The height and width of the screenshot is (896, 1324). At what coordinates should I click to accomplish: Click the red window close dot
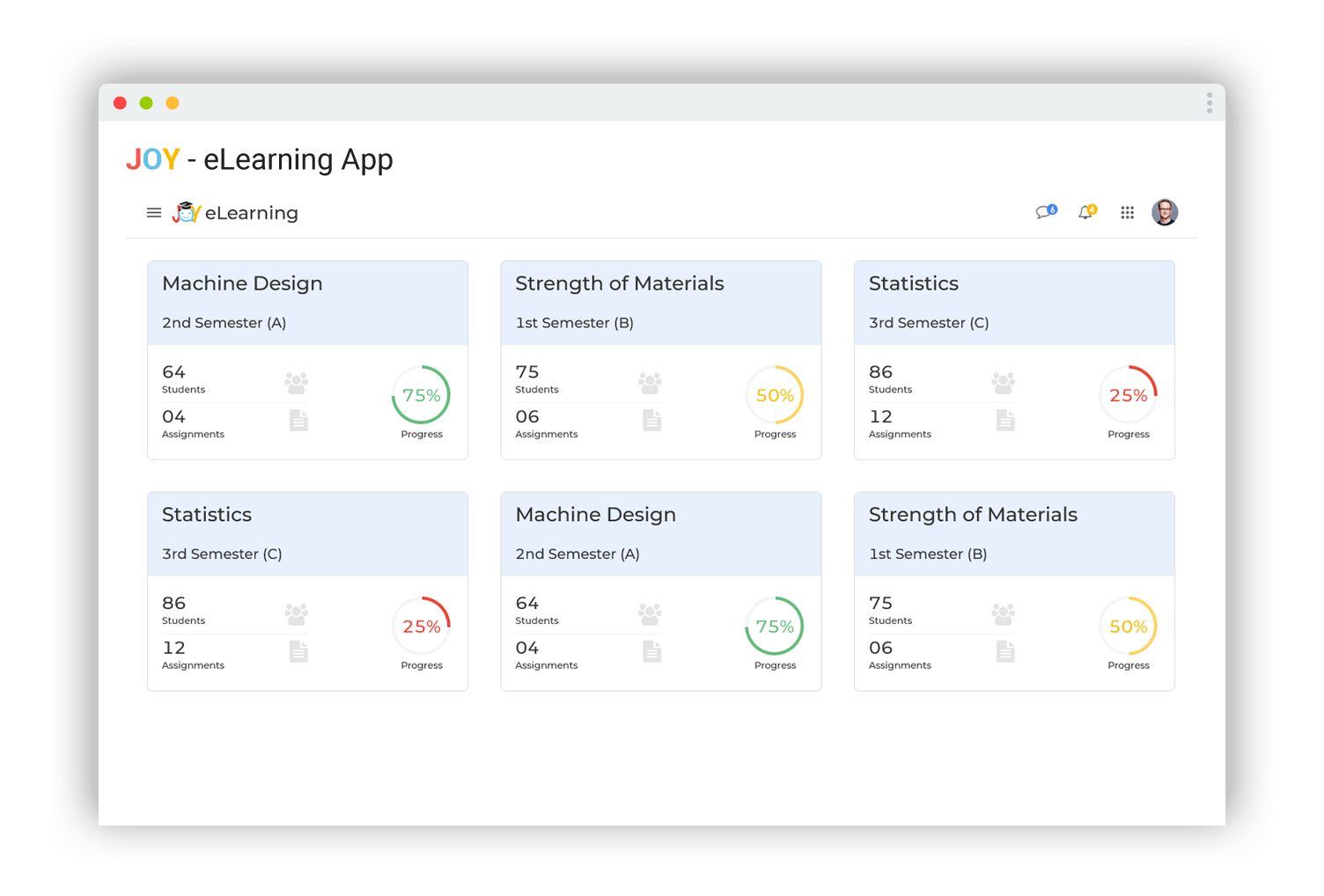[x=121, y=103]
